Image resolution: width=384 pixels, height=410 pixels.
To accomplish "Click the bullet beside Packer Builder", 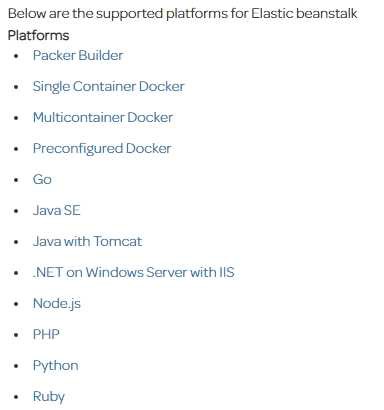I will (x=16, y=56).
